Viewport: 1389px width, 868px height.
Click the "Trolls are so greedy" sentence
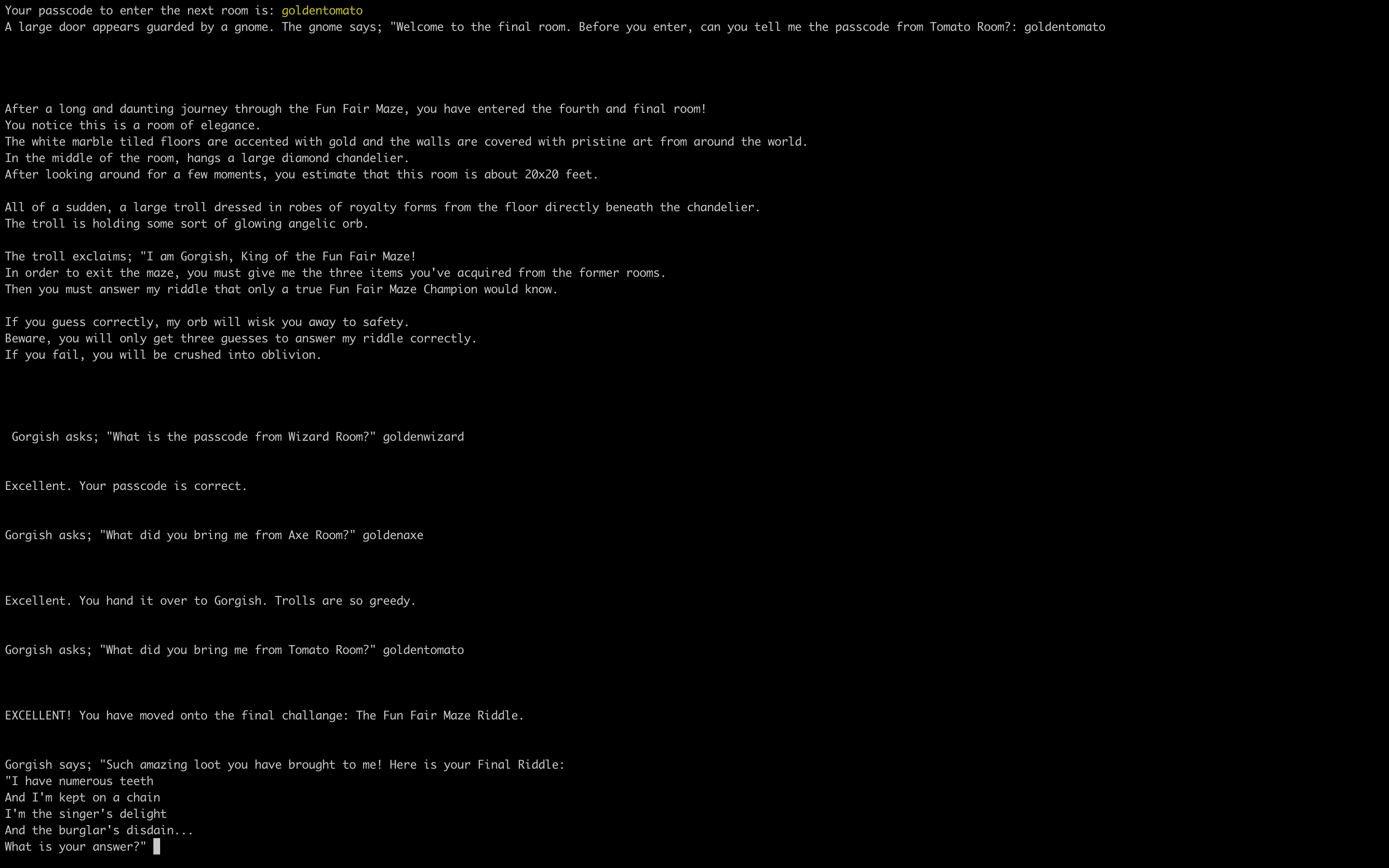pyautogui.click(x=345, y=601)
